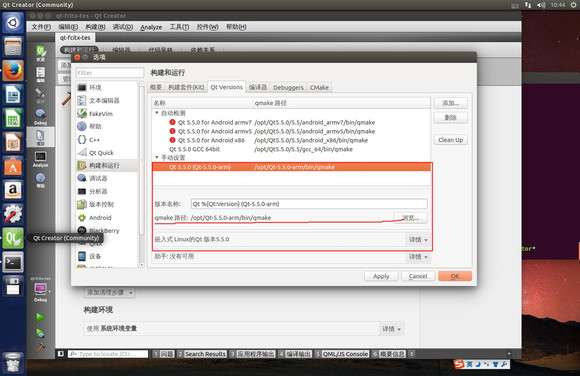Switch to the 概要 tab
580x376 pixels.
pos(156,87)
